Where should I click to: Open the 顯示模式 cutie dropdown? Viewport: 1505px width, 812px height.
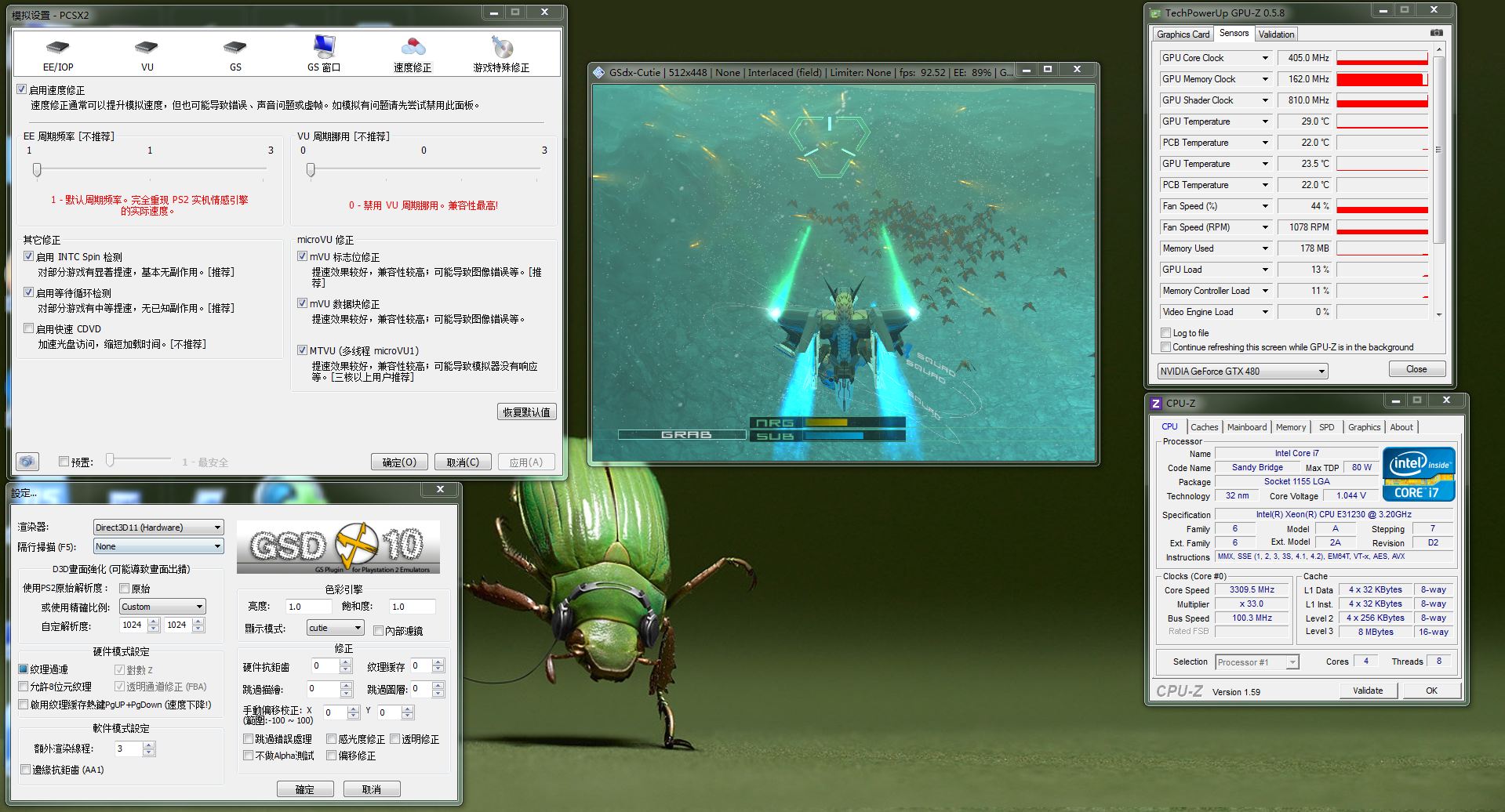(x=336, y=628)
